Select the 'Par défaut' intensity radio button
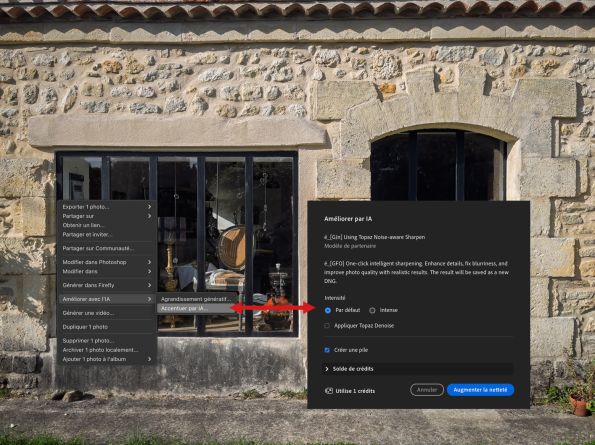Image resolution: width=595 pixels, height=445 pixels. (x=328, y=310)
